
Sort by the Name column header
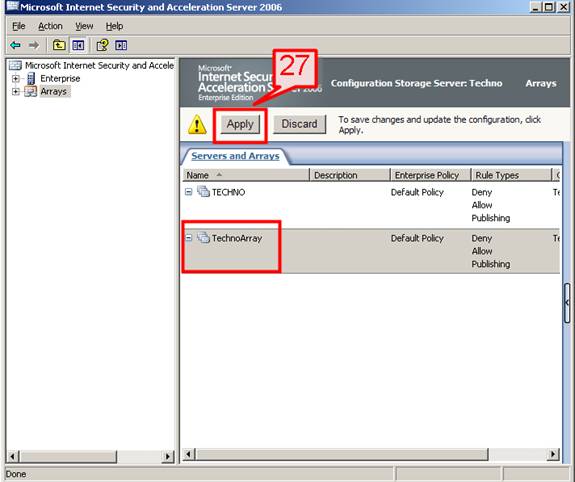tap(246, 175)
